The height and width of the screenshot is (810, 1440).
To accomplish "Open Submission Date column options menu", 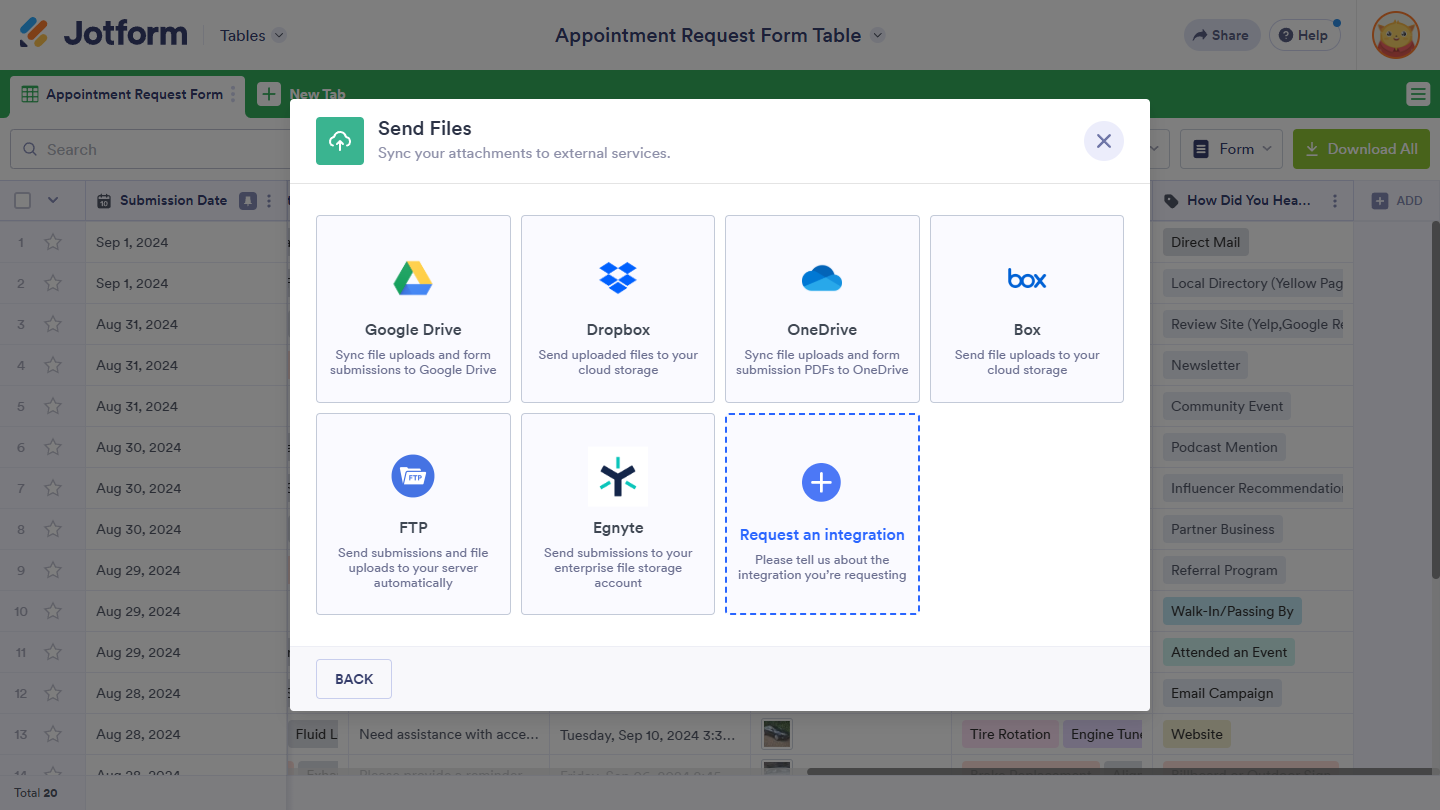I will tap(268, 201).
